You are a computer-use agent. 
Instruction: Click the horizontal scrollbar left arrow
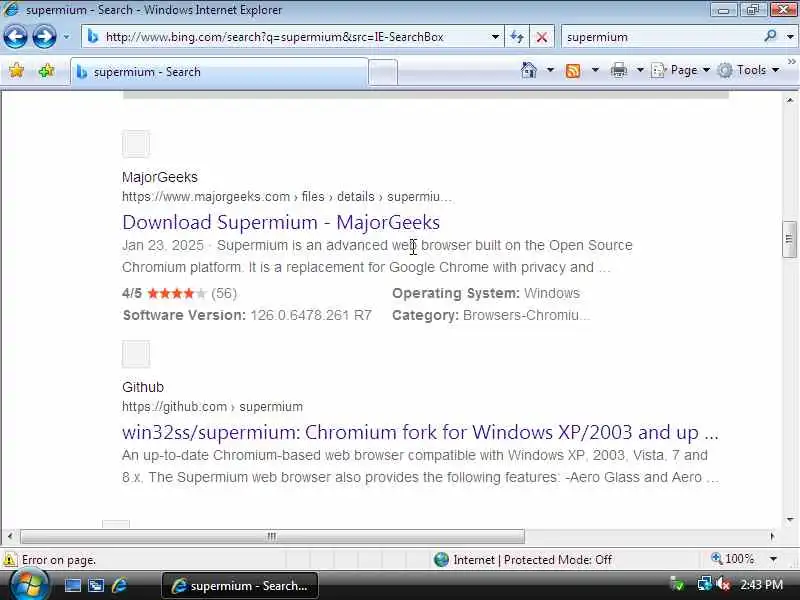click(x=10, y=536)
